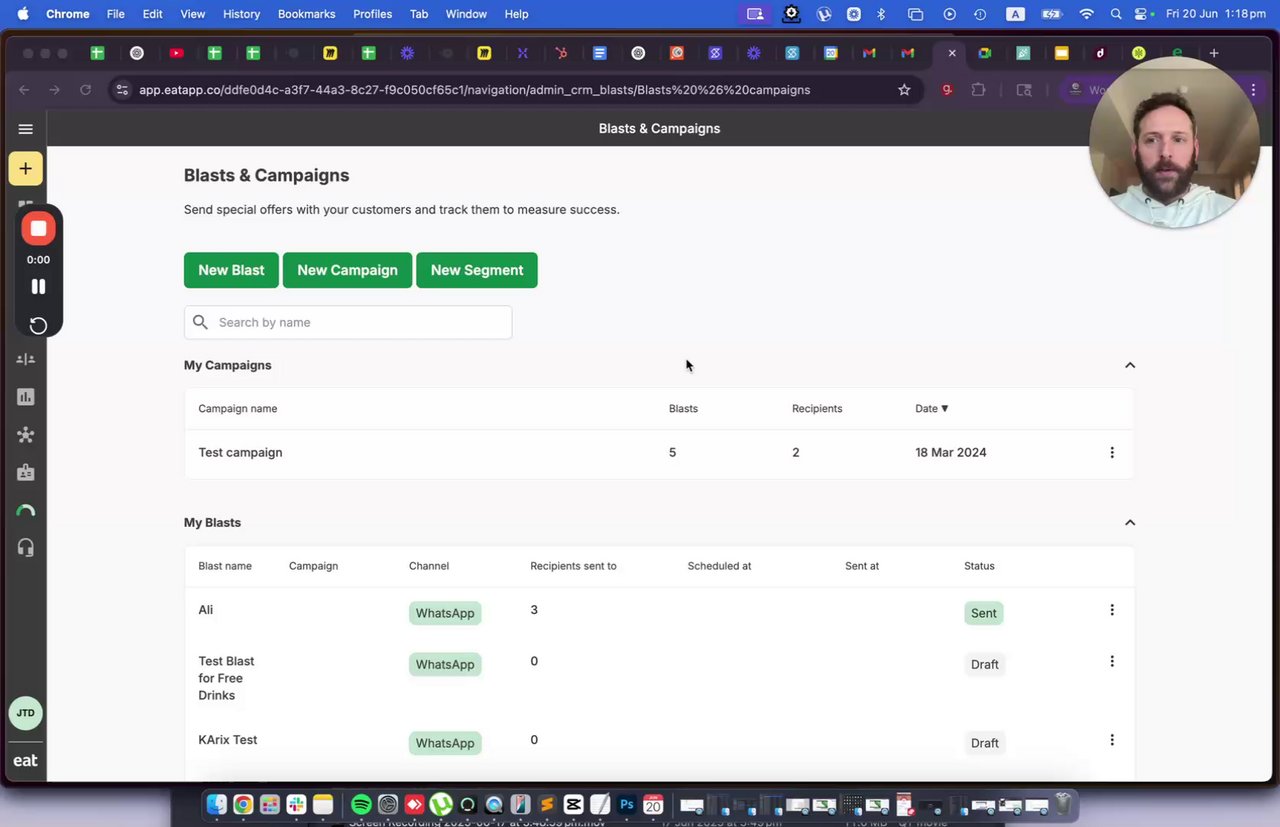Open the network hub icon in sidebar

pyautogui.click(x=26, y=435)
